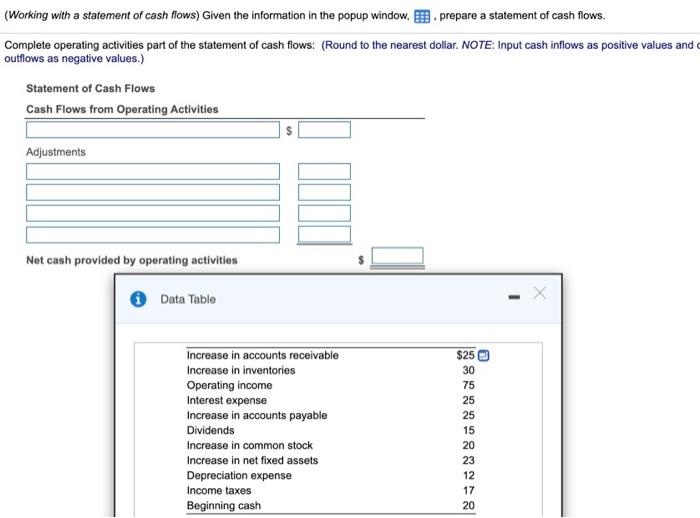Select the first Adjustments label field
This screenshot has width=700, height=518.
click(x=153, y=171)
